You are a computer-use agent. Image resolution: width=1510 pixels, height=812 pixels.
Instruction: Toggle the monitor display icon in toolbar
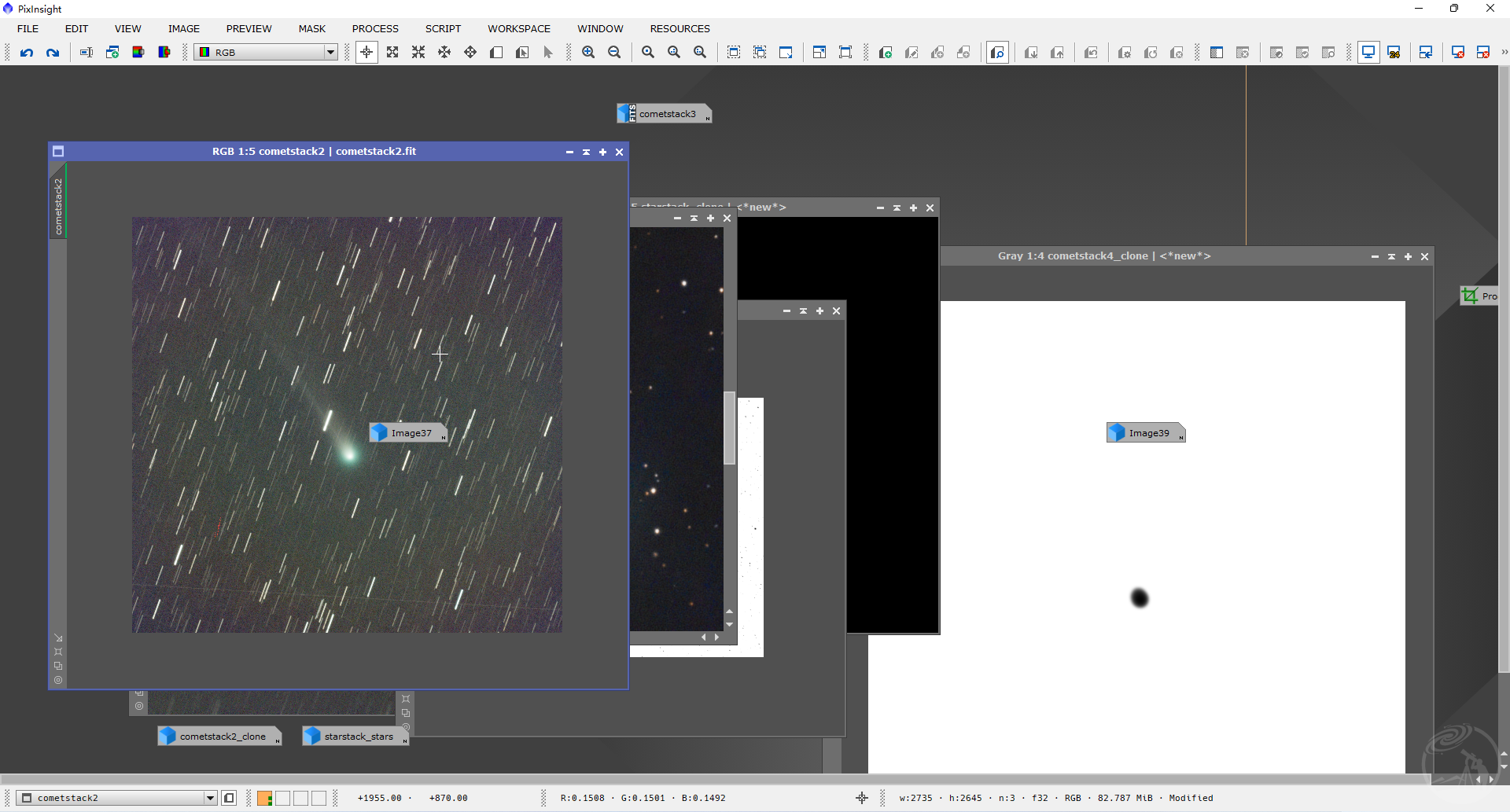tap(1368, 53)
